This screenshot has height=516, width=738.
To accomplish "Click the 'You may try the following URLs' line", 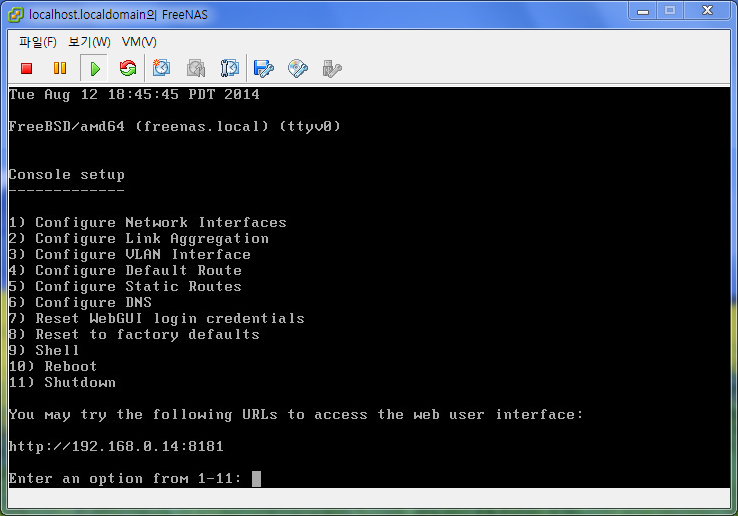I will [x=296, y=415].
